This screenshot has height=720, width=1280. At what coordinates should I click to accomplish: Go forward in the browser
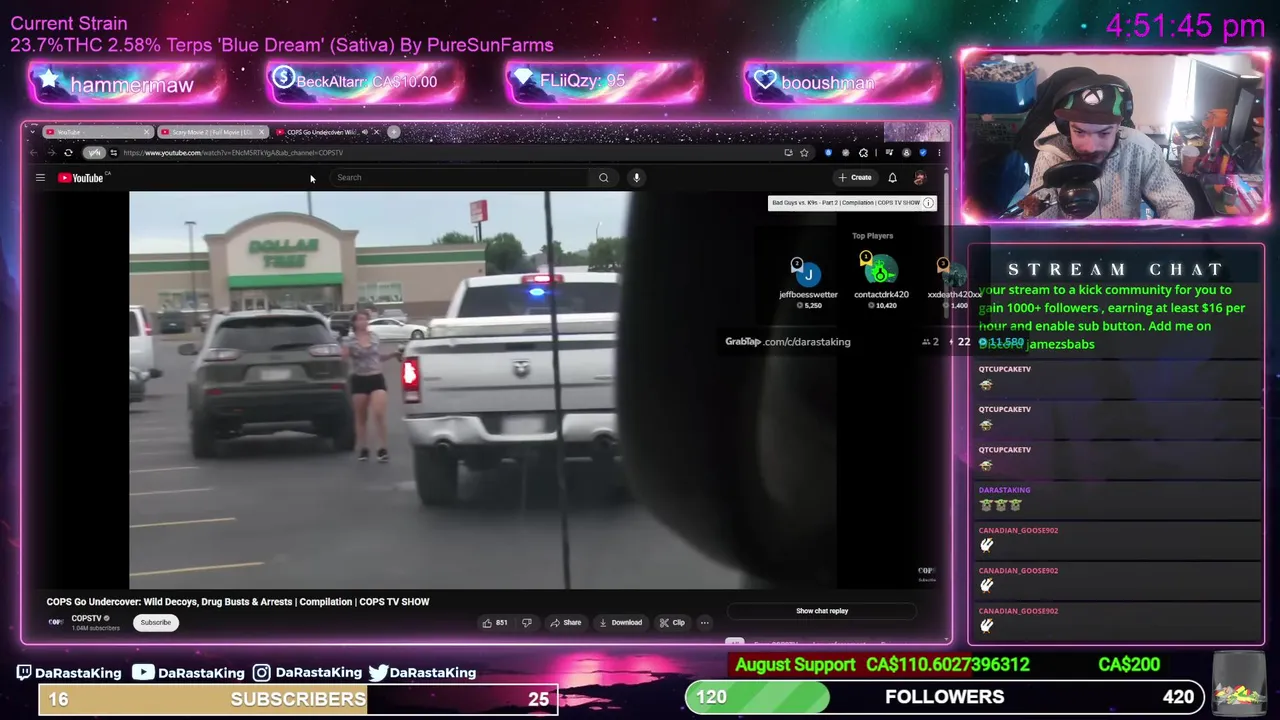click(x=51, y=153)
